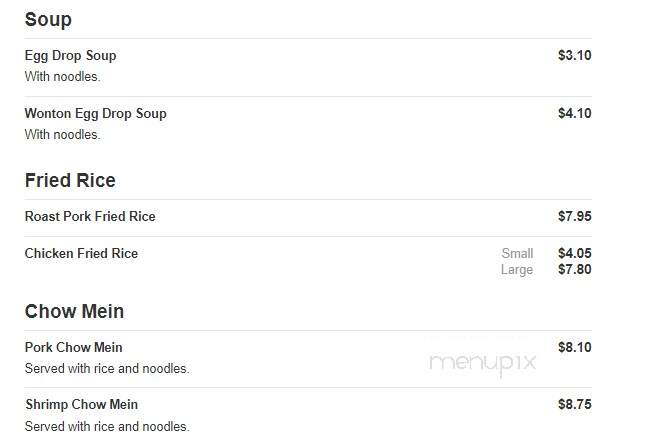Select the Shrimp Chow Mein item
The height and width of the screenshot is (445, 662).
pyautogui.click(x=81, y=404)
